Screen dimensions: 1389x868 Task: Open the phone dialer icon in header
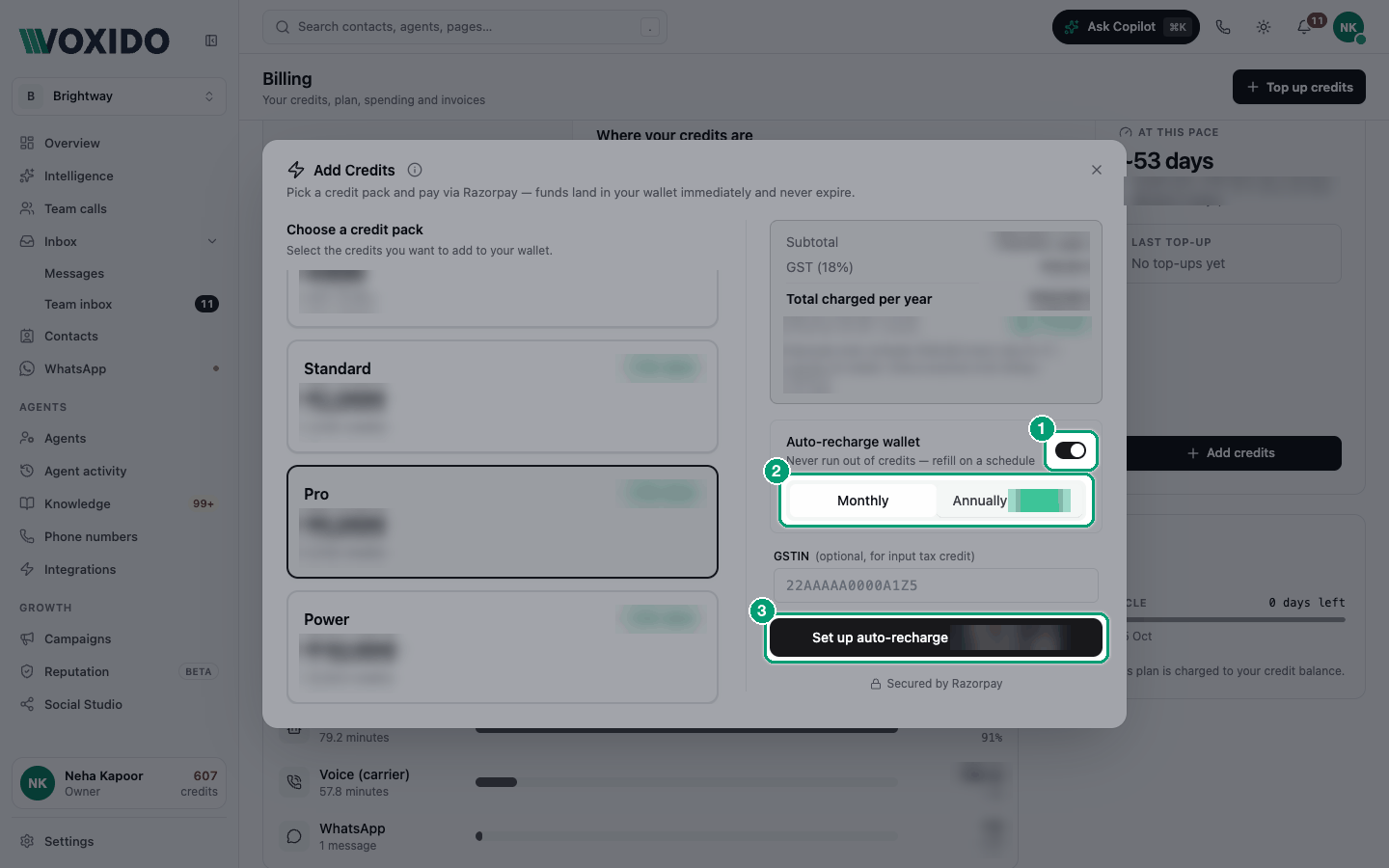[x=1223, y=27]
